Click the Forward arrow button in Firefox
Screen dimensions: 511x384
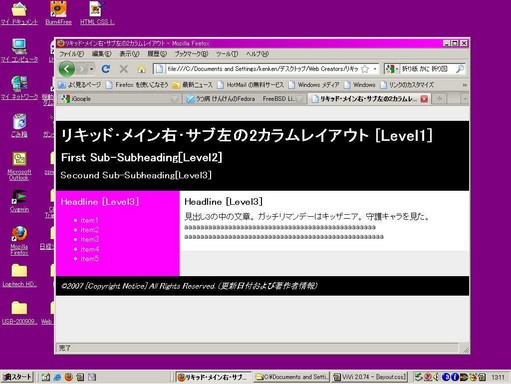(82, 69)
